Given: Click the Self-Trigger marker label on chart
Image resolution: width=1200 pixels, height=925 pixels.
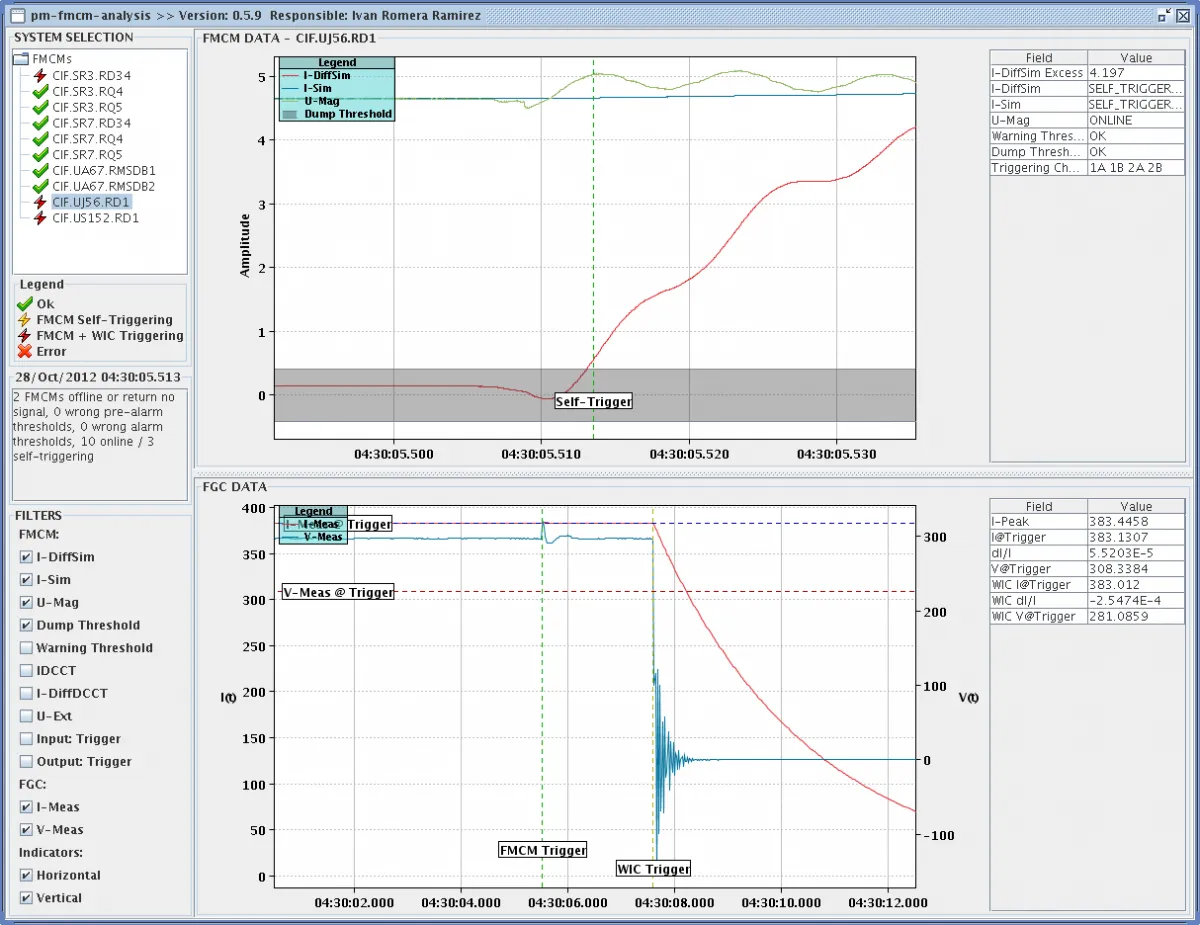Looking at the screenshot, I should coord(594,400).
